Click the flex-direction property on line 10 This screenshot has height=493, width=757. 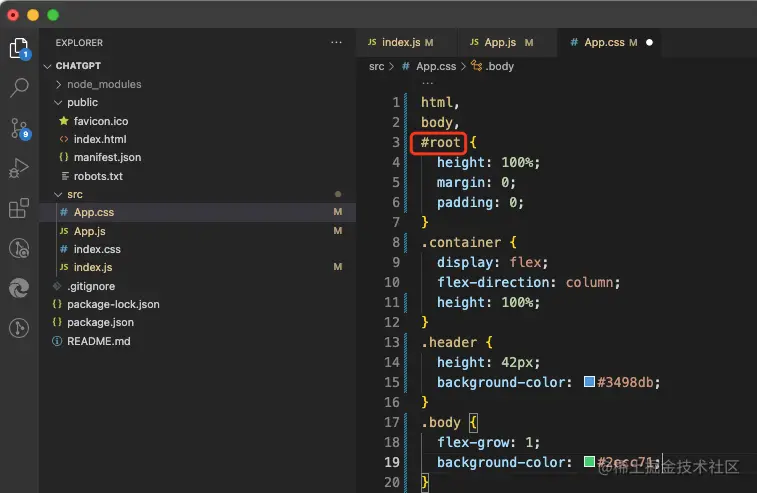pos(493,282)
